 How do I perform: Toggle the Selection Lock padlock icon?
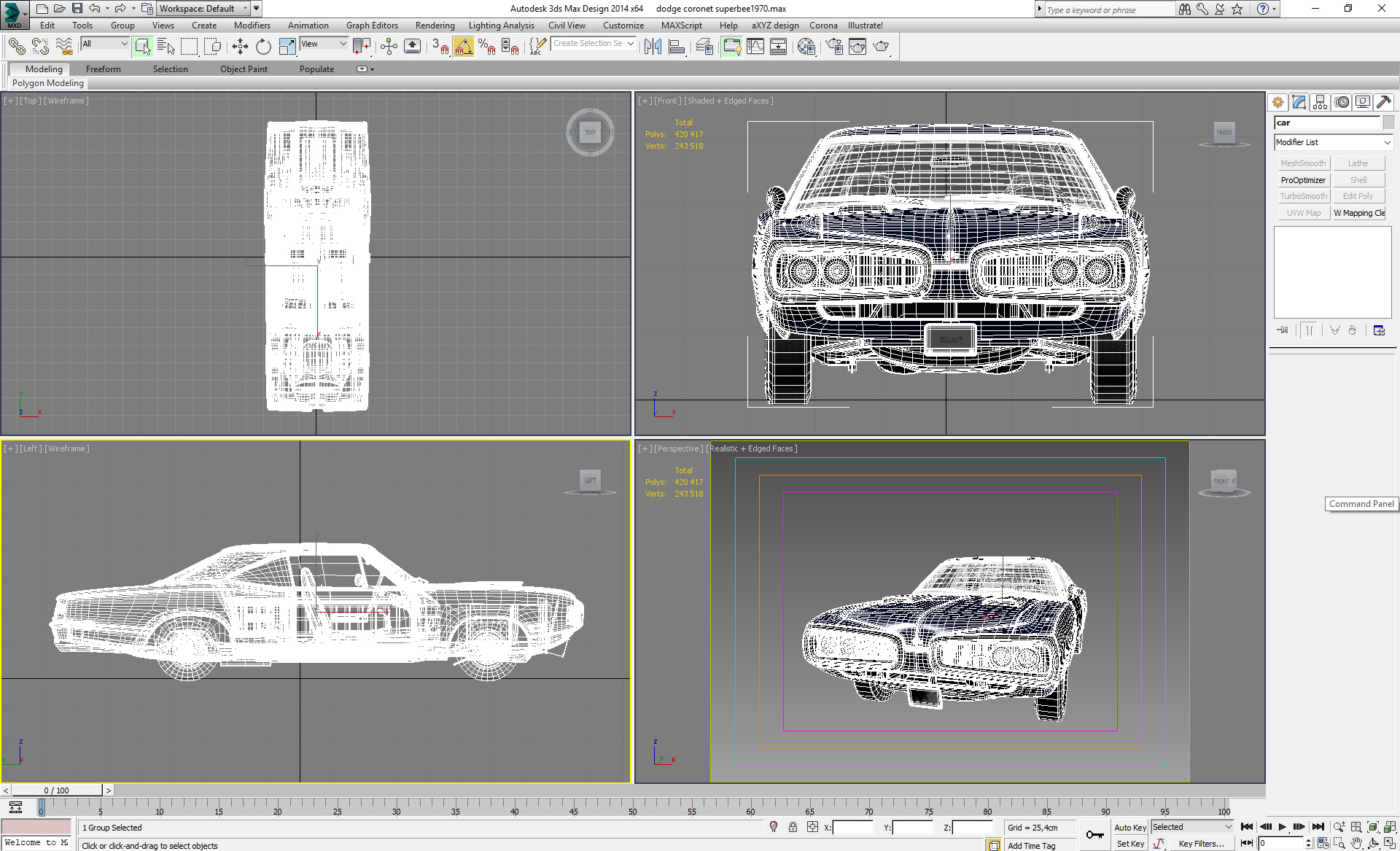[x=793, y=827]
